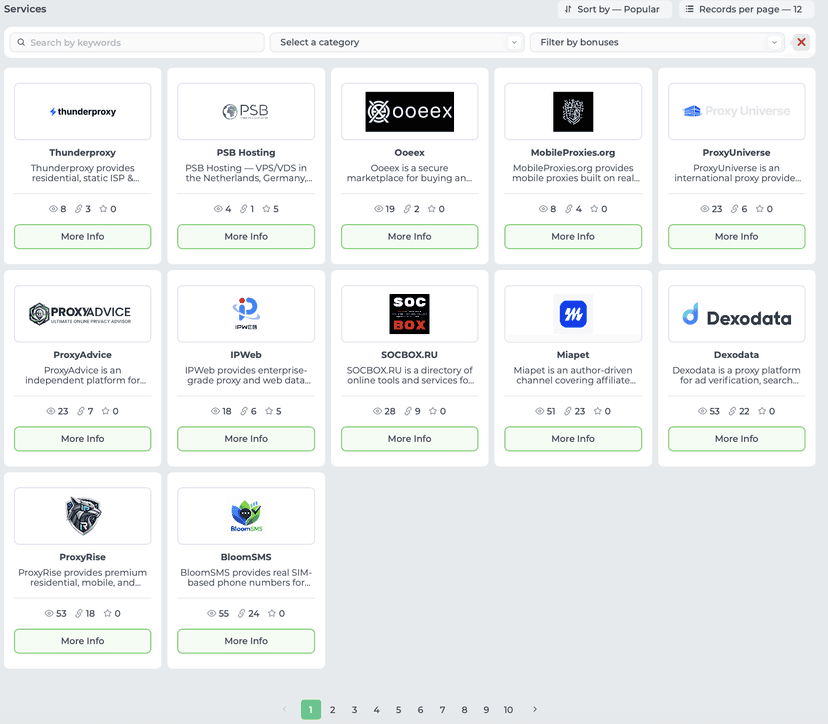Click the IPWeb description text
This screenshot has height=724, width=828.
246,375
